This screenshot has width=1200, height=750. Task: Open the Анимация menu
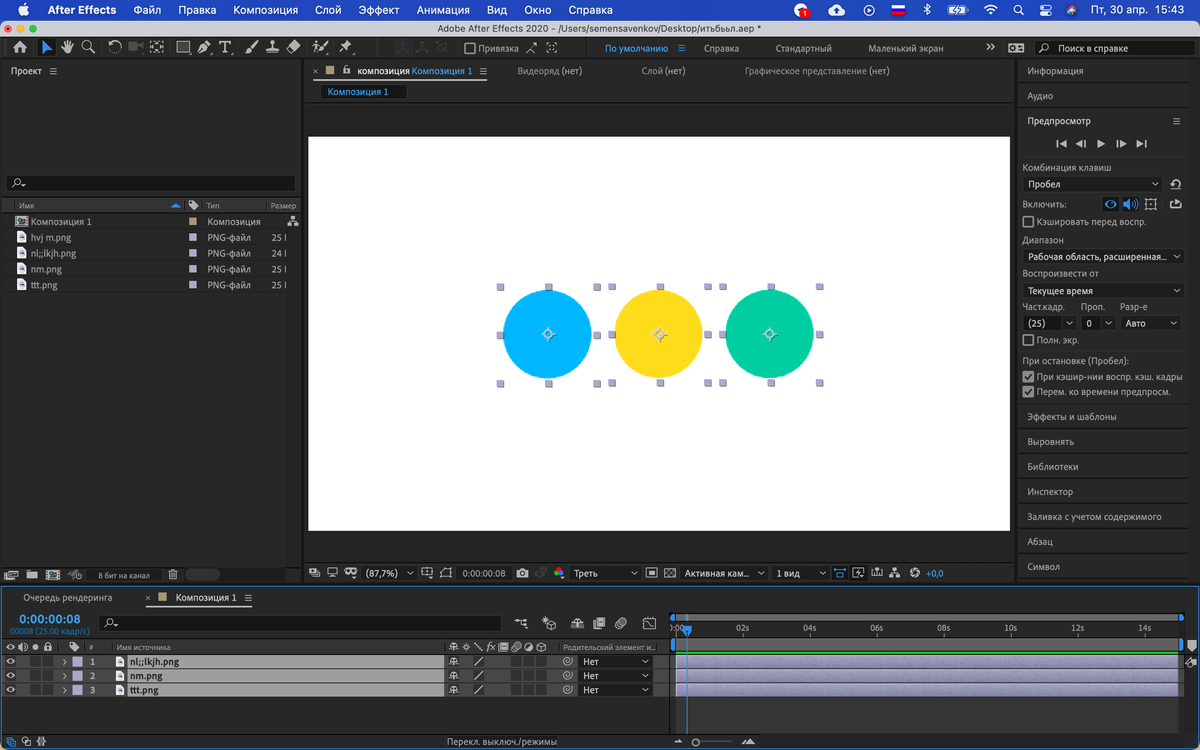coord(443,10)
